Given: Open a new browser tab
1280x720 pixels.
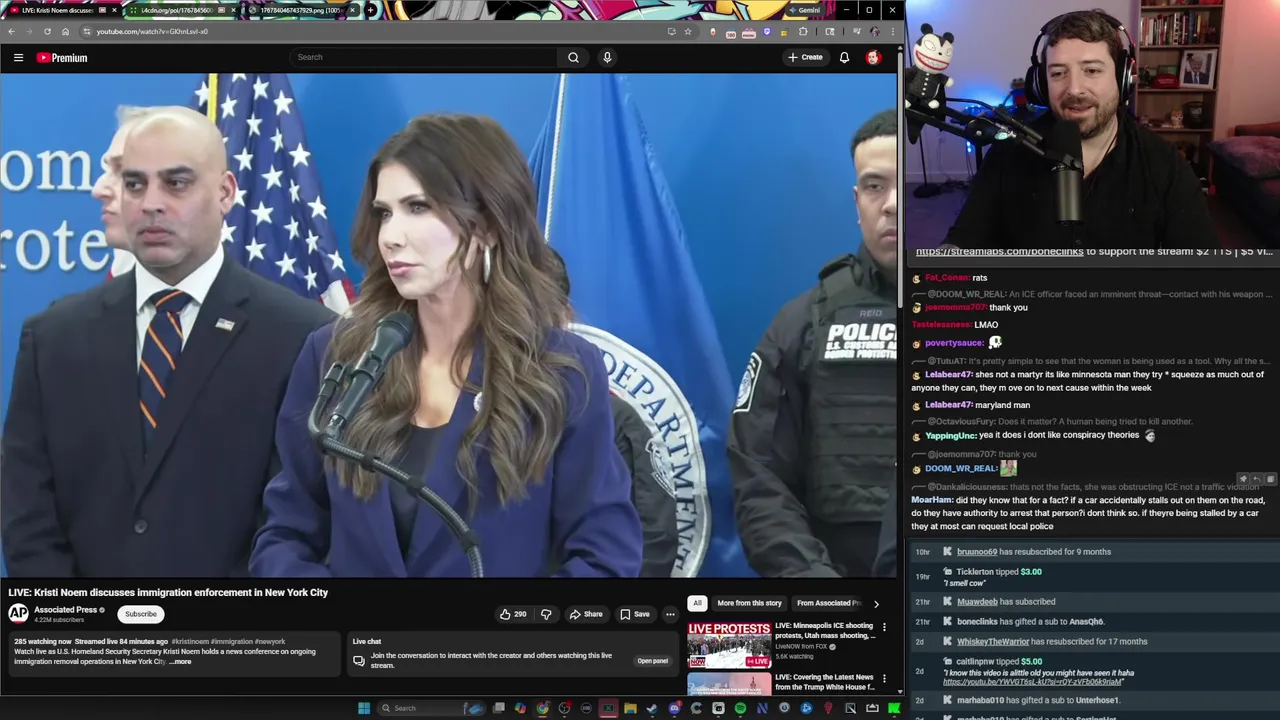Looking at the screenshot, I should click(x=370, y=10).
